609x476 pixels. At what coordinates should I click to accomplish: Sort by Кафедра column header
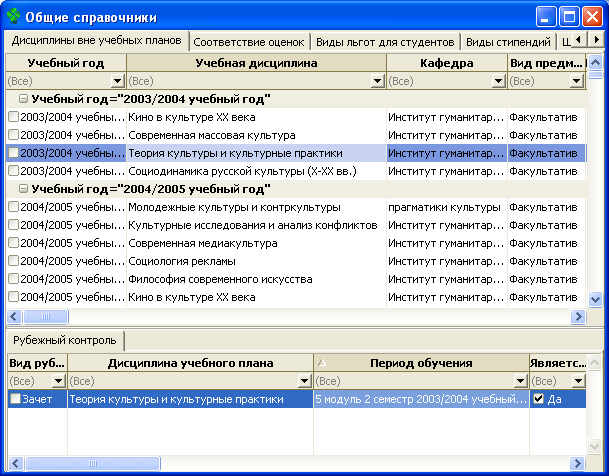pos(447,63)
